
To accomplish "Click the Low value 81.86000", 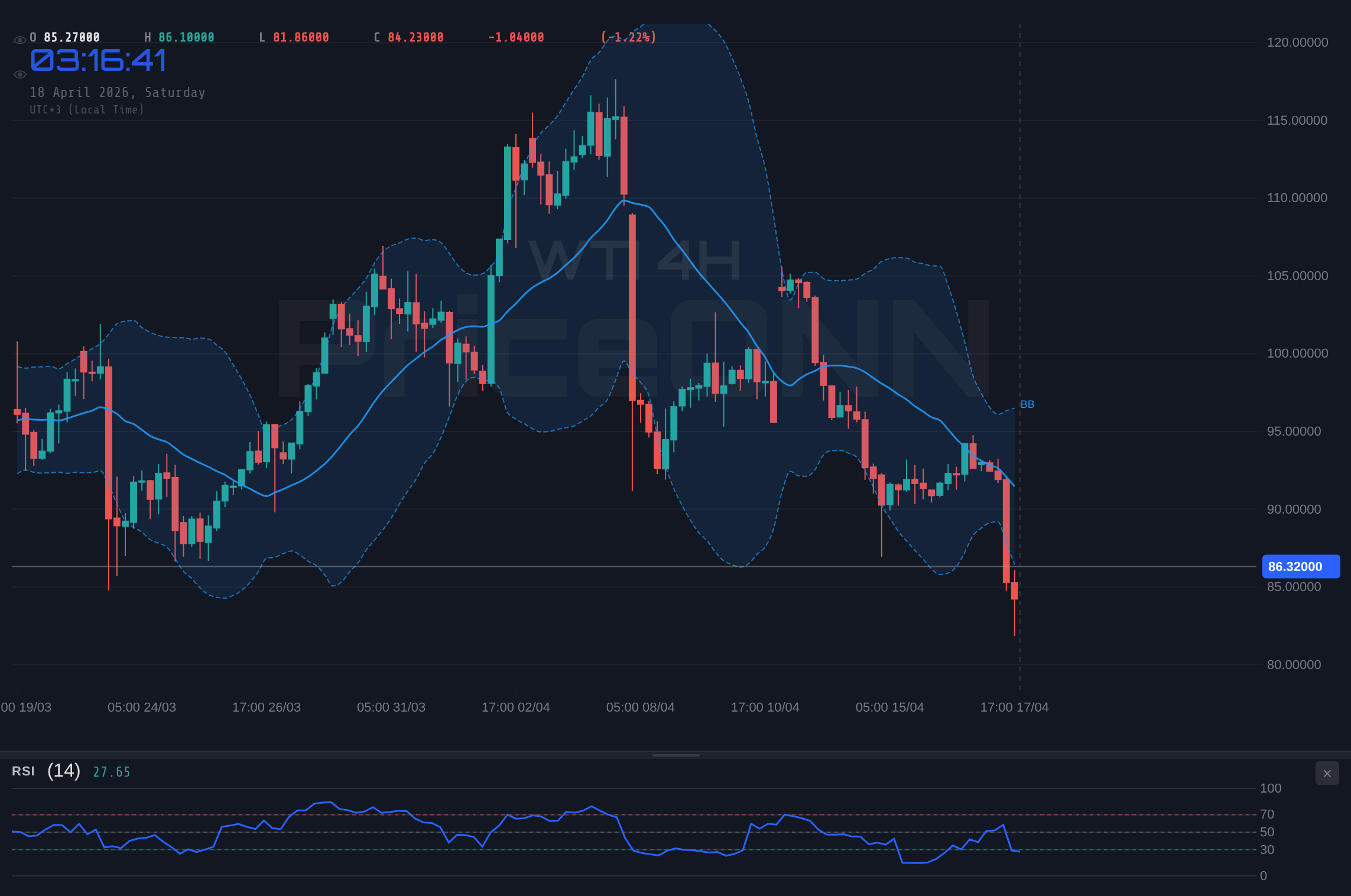I will (x=301, y=37).
